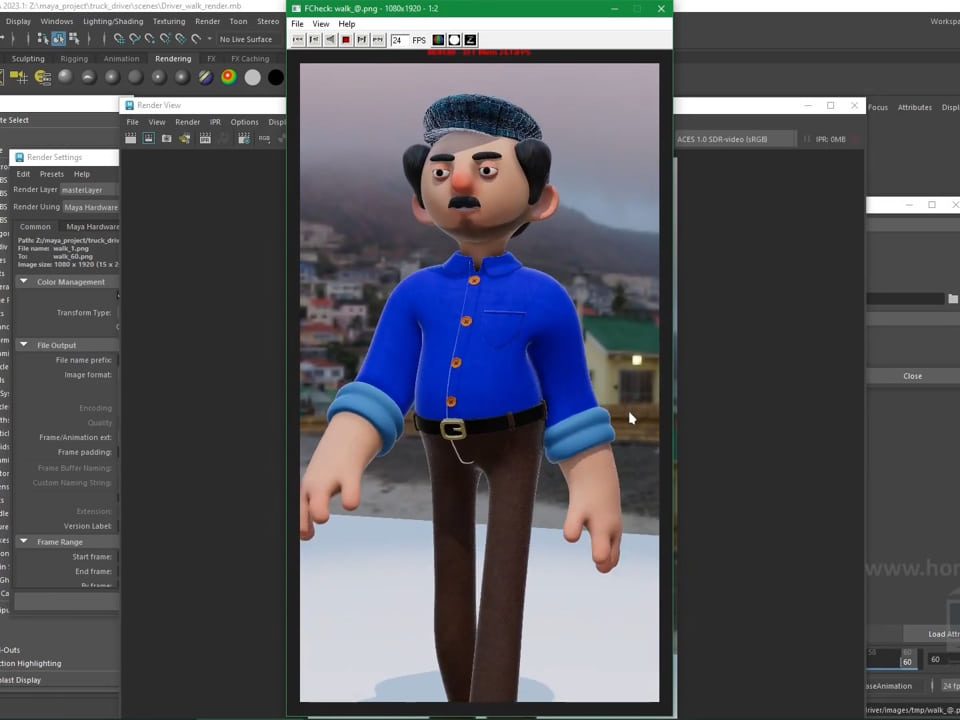Toggle snap to projected center magnet
Screen dimensions: 960x720
165,39
